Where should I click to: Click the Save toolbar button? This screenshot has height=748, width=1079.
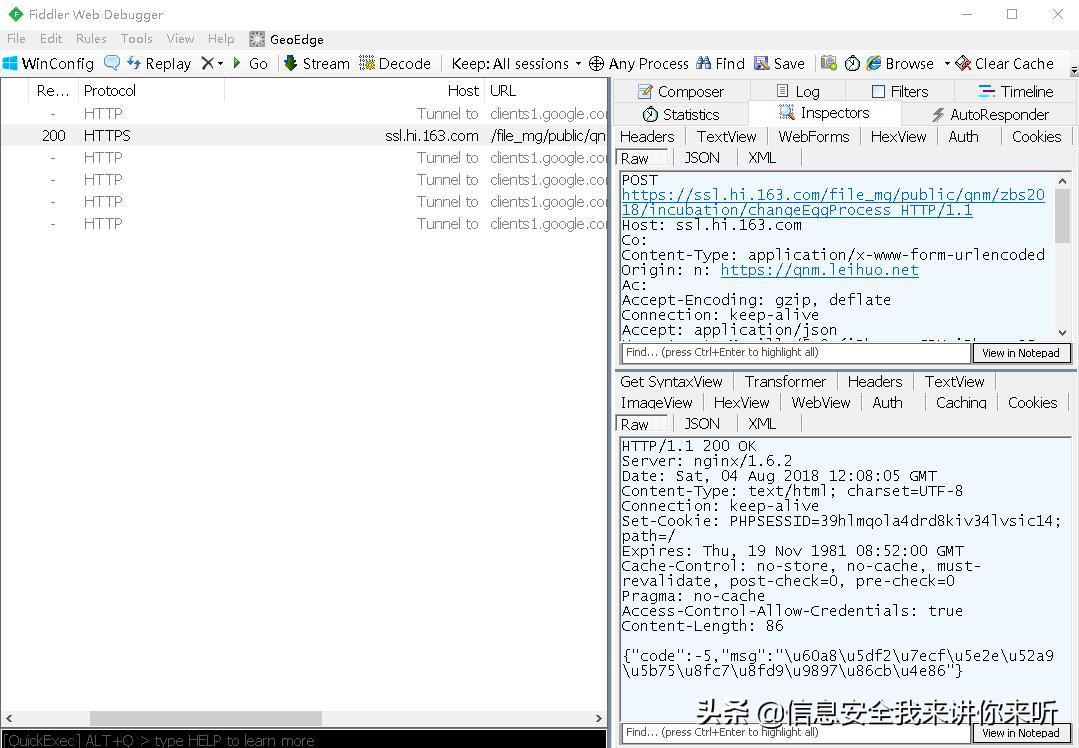tap(779, 63)
